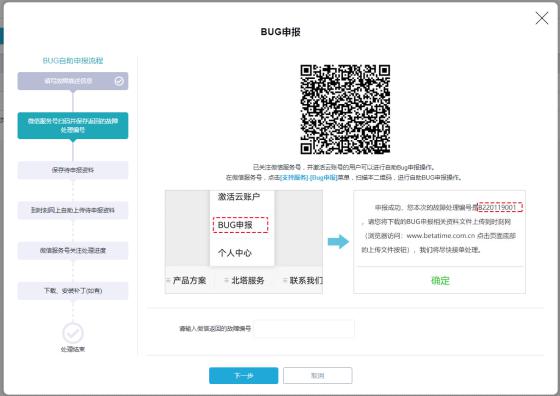Close the BUG申报 dialog with X
The height and width of the screenshot is (396, 560).
click(541, 18)
